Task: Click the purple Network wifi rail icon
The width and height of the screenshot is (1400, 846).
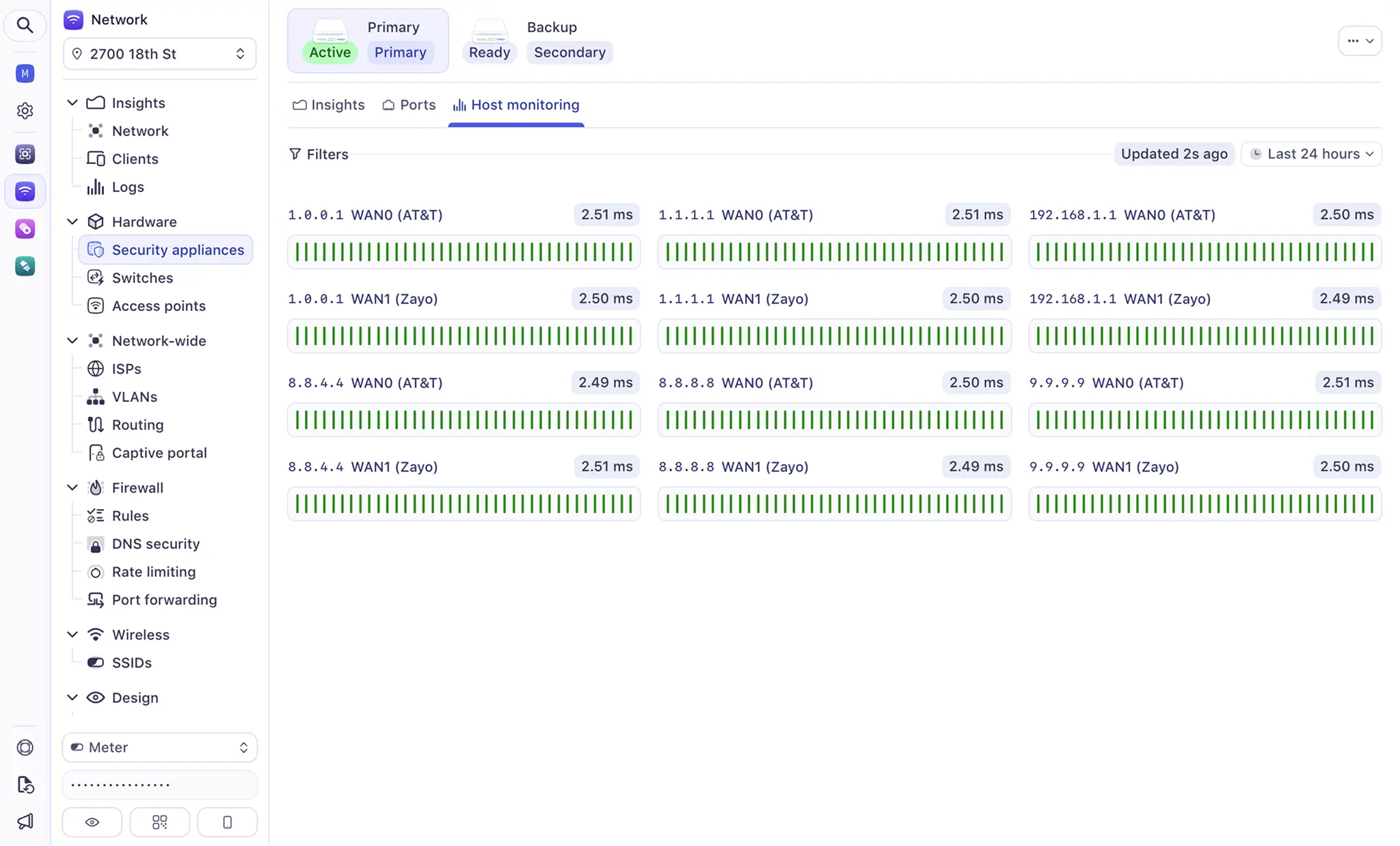Action: [25, 191]
